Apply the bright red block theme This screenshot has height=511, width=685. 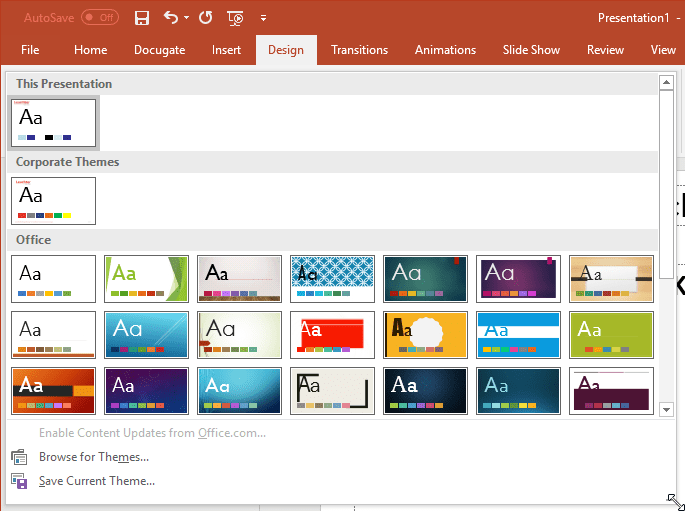332,335
